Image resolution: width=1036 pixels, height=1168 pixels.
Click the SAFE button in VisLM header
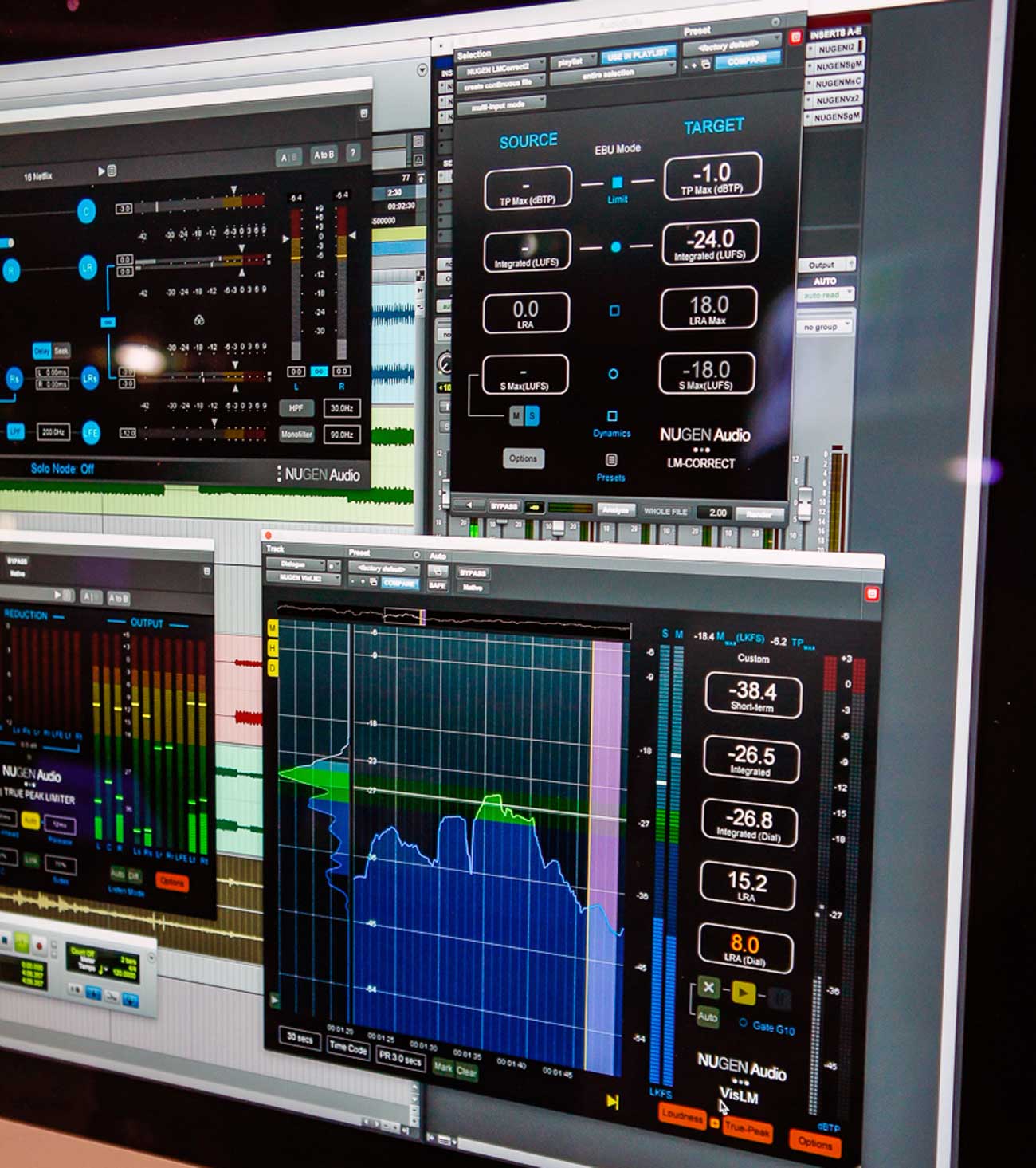point(437,585)
